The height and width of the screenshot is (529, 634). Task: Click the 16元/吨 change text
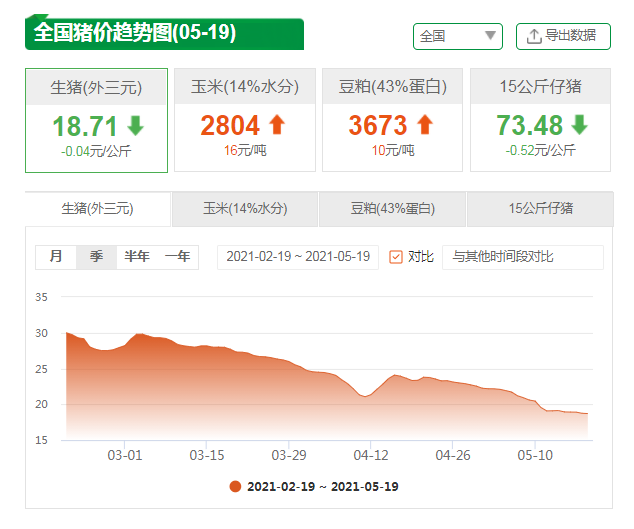245,151
